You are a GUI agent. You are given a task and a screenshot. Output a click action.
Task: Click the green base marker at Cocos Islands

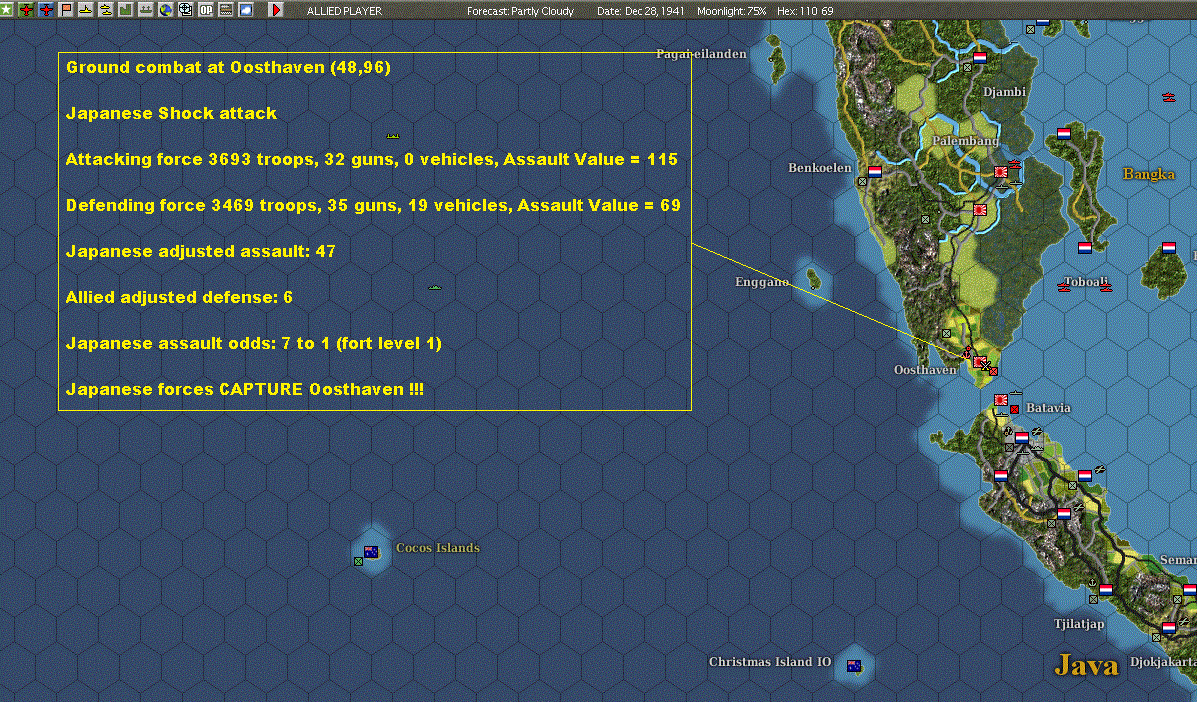tap(359, 562)
